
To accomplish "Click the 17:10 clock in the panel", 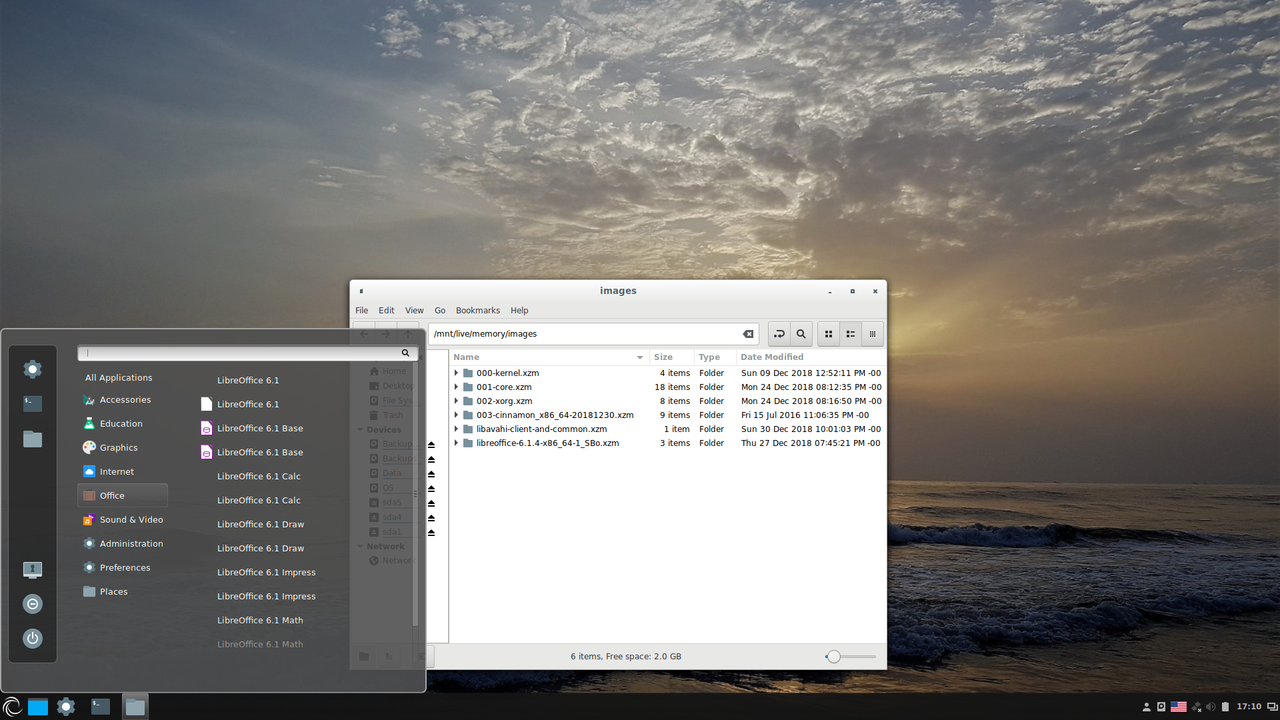I will [x=1249, y=707].
